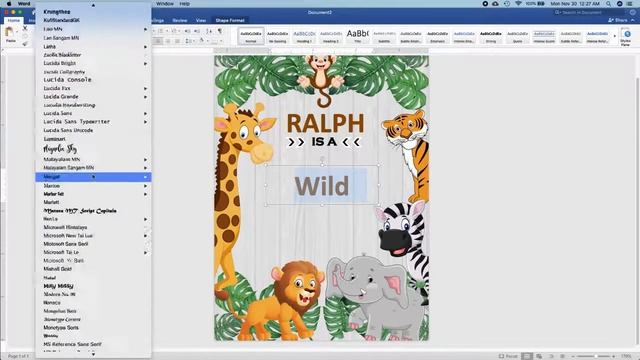The width and height of the screenshot is (640, 360).
Task: Switch to the Shape Format tab
Action: coord(230,20)
